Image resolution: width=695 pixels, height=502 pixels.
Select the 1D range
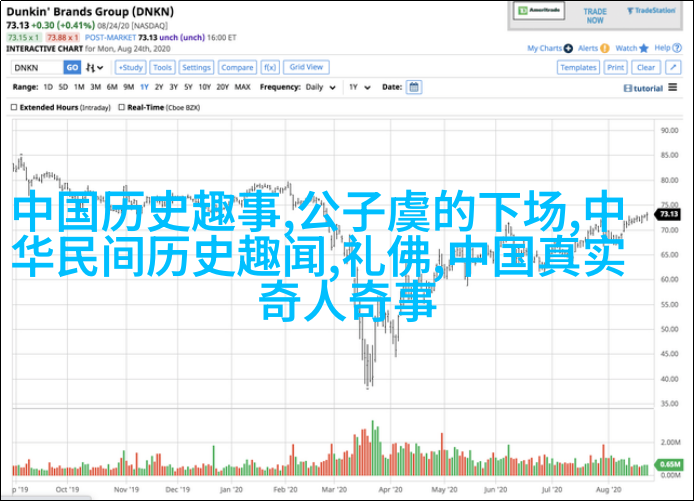(x=48, y=87)
